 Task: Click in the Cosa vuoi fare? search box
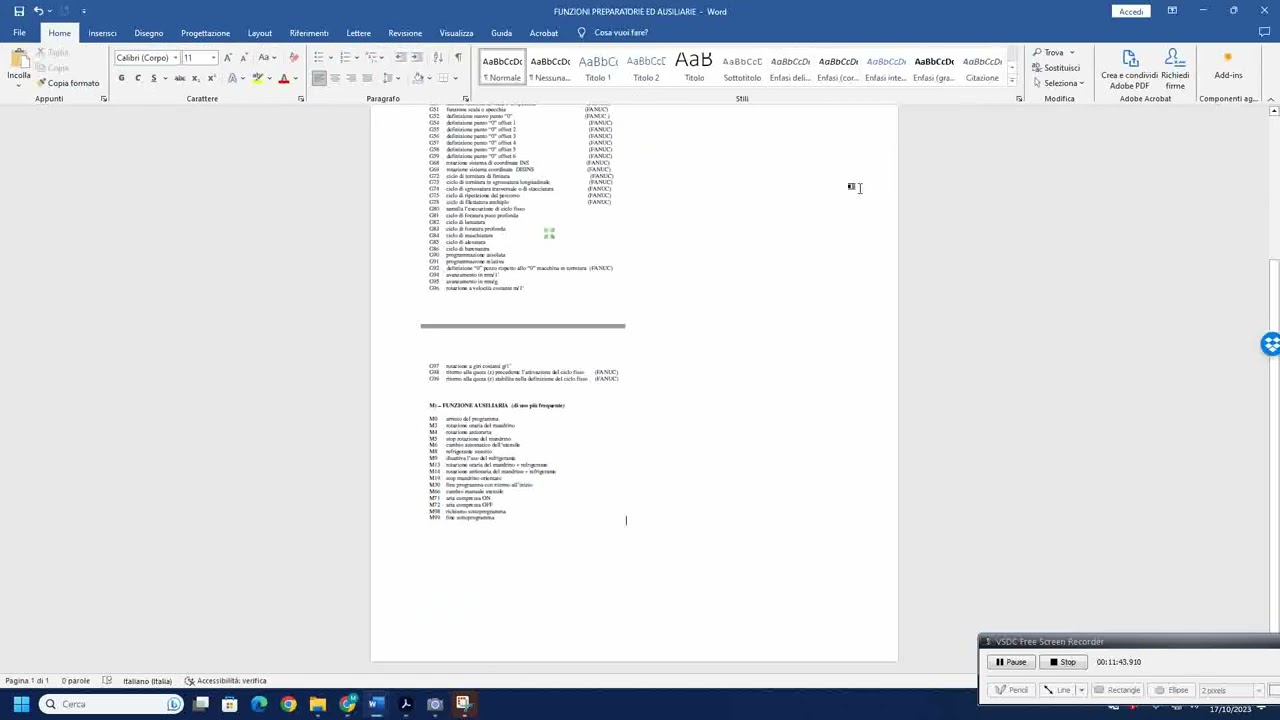pos(620,33)
